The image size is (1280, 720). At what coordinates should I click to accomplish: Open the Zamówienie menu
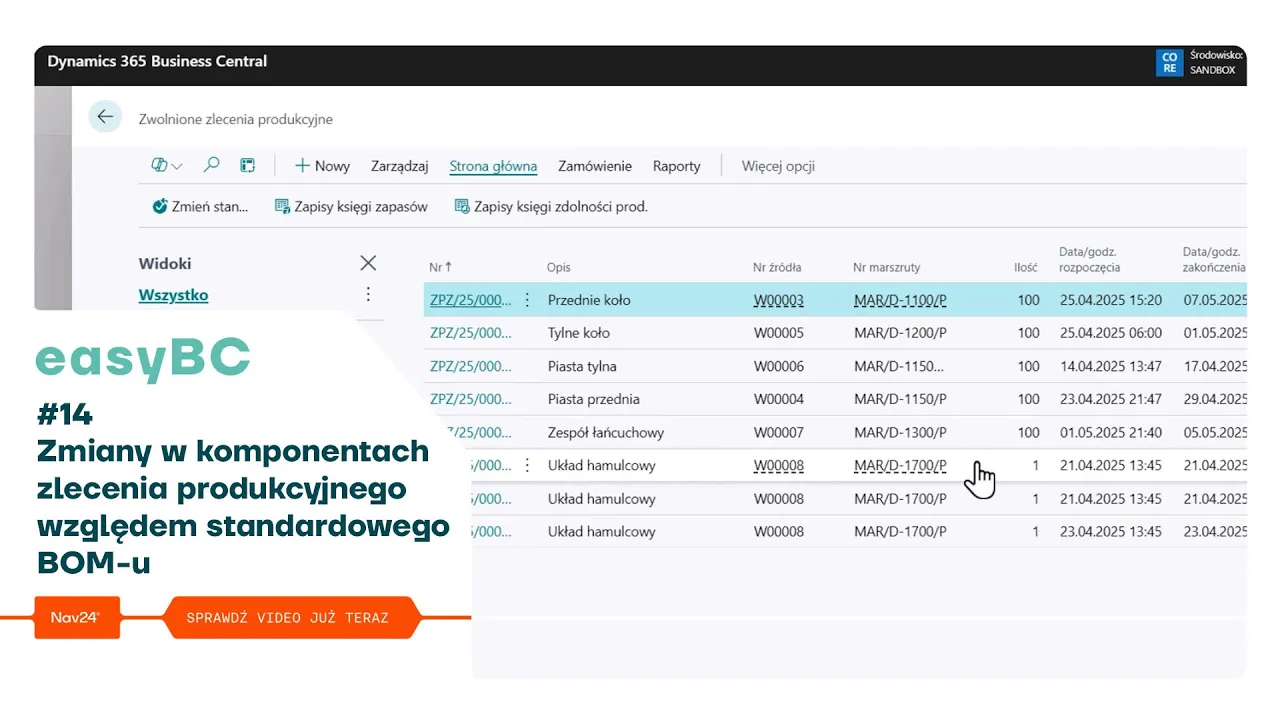pyautogui.click(x=594, y=166)
